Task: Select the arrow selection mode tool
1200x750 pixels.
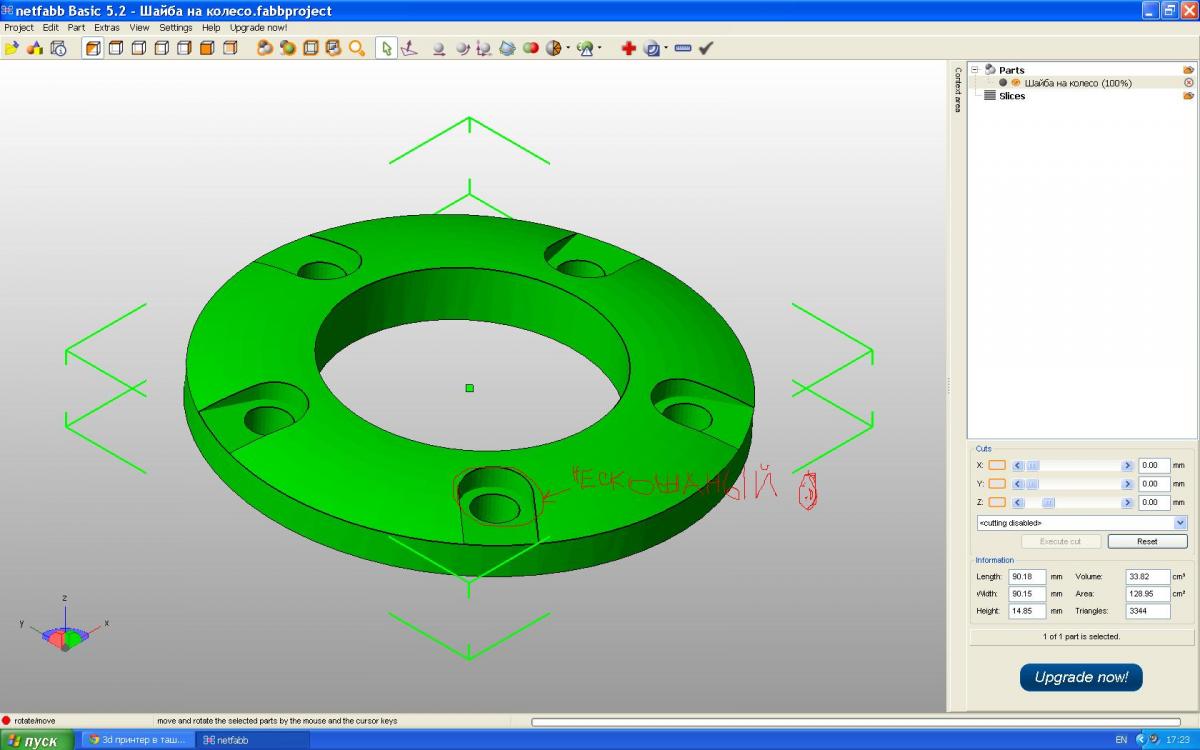Action: (386, 48)
